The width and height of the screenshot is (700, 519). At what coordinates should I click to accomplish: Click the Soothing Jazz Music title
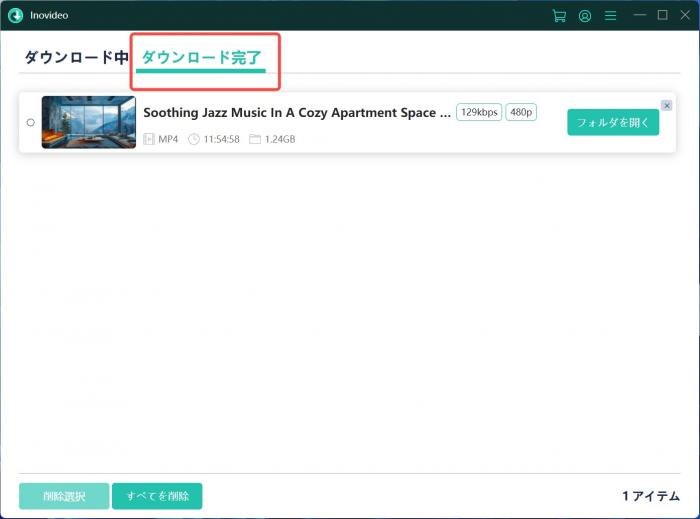[x=297, y=112]
